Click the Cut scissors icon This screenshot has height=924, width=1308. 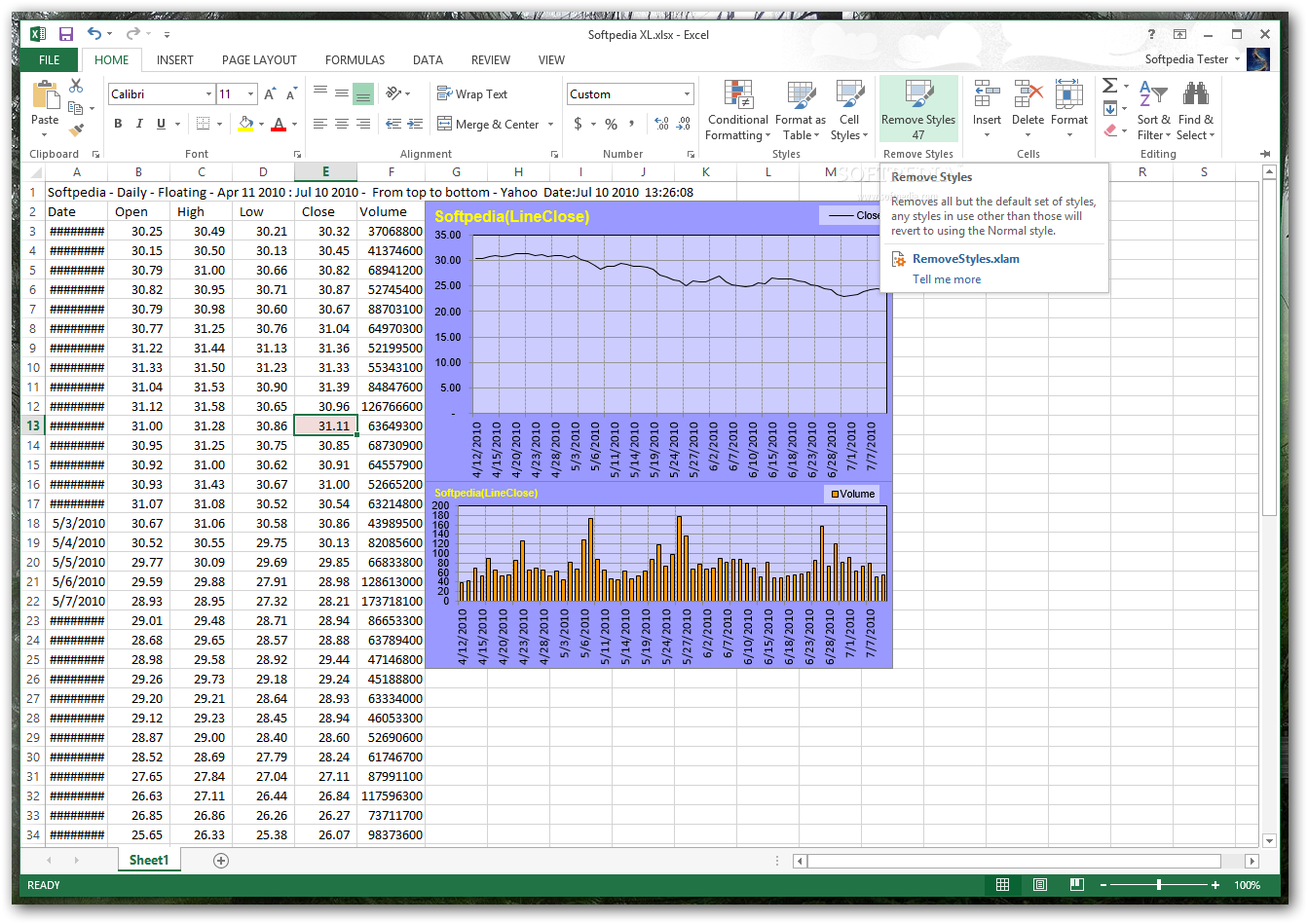[x=76, y=86]
